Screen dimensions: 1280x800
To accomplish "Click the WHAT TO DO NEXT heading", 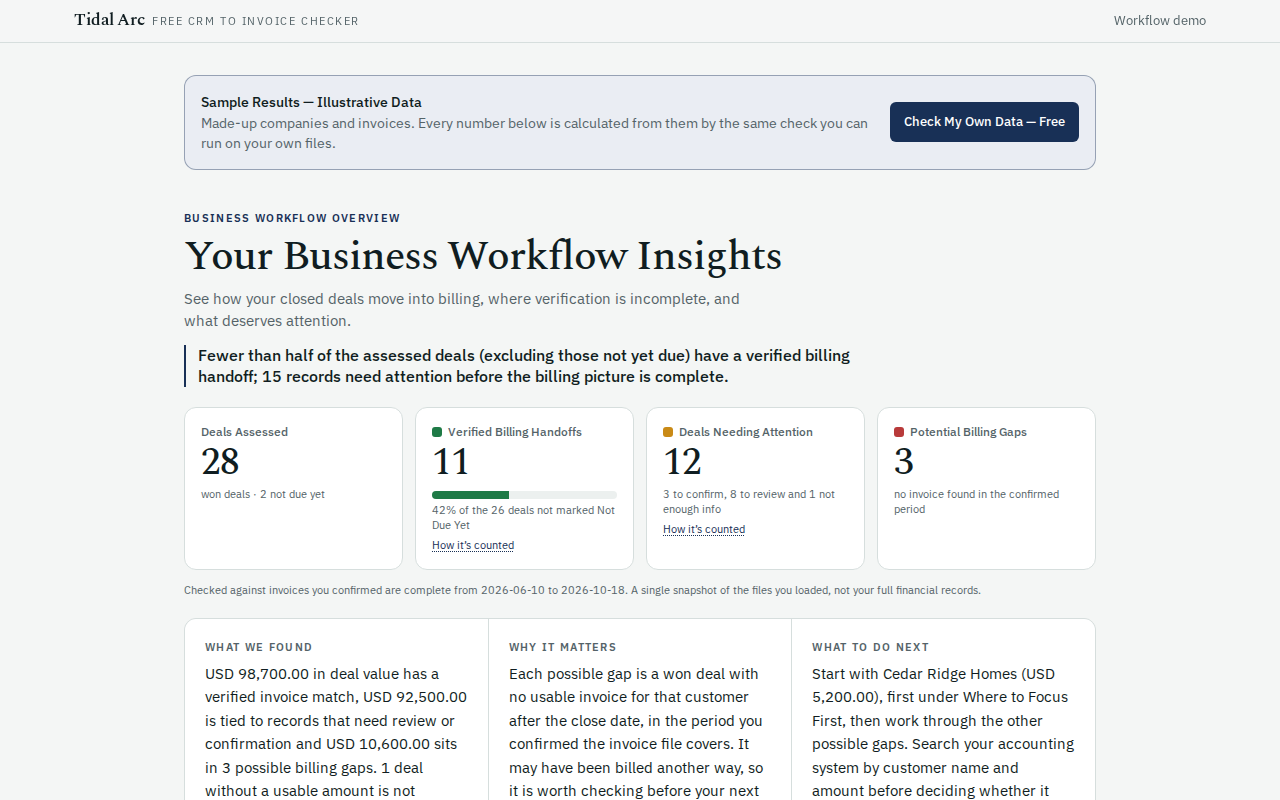I will (x=871, y=647).
